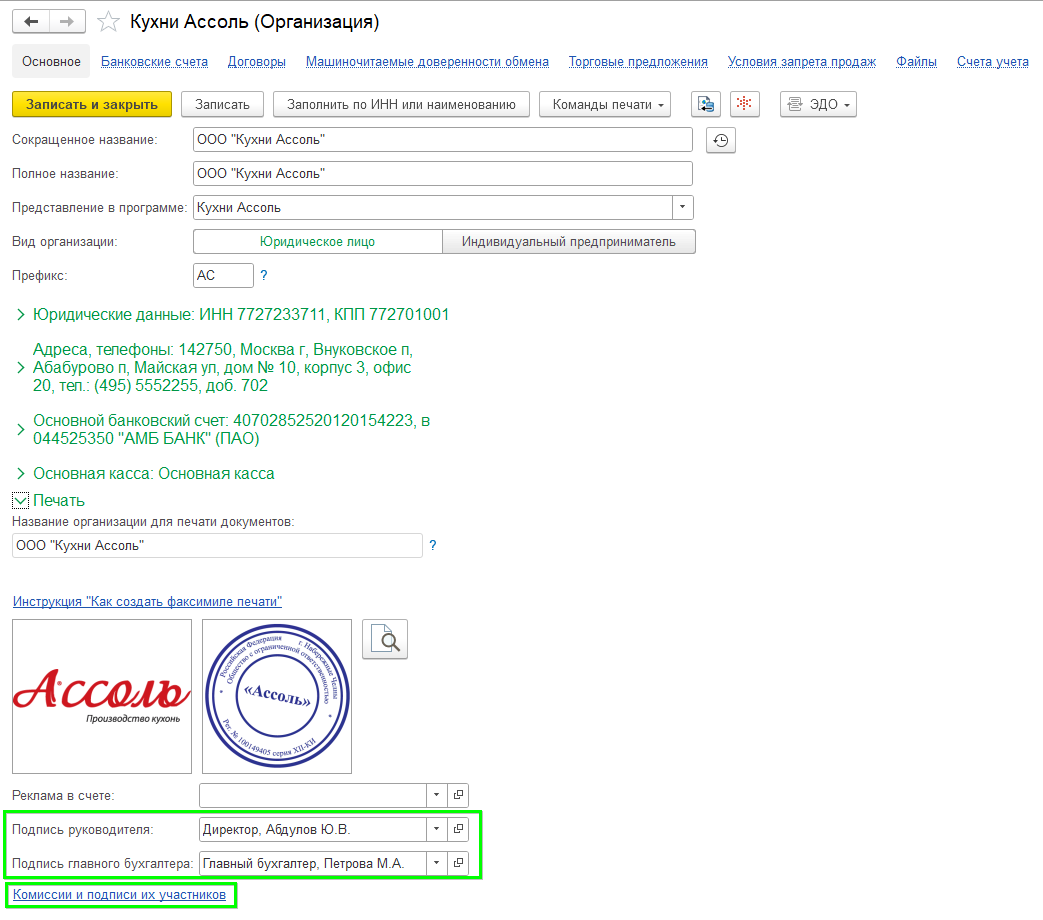Image resolution: width=1043 pixels, height=920 pixels.
Task: Expand the Представление в программе dropdown
Action: [x=682, y=208]
